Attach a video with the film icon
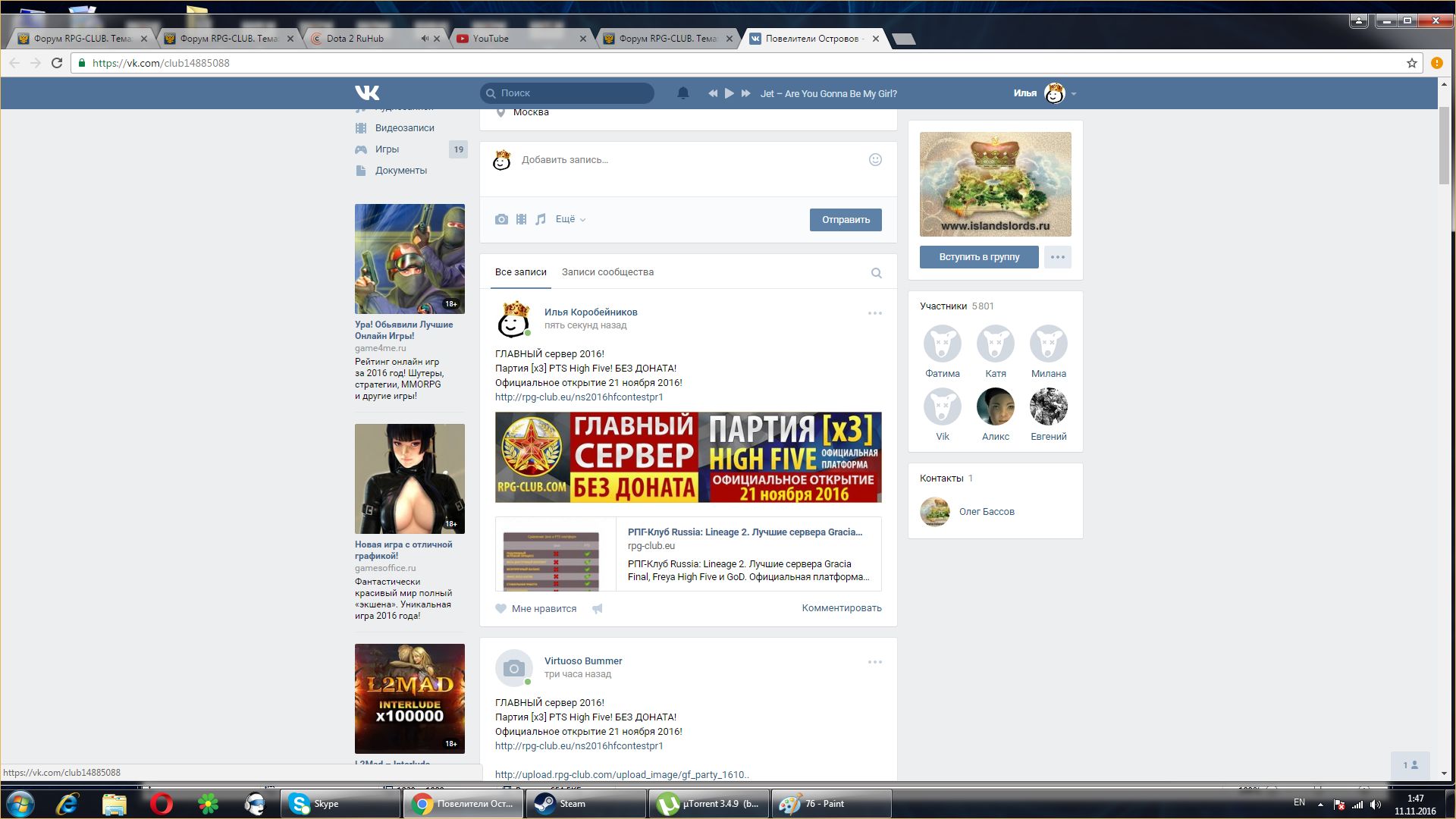 click(x=521, y=219)
